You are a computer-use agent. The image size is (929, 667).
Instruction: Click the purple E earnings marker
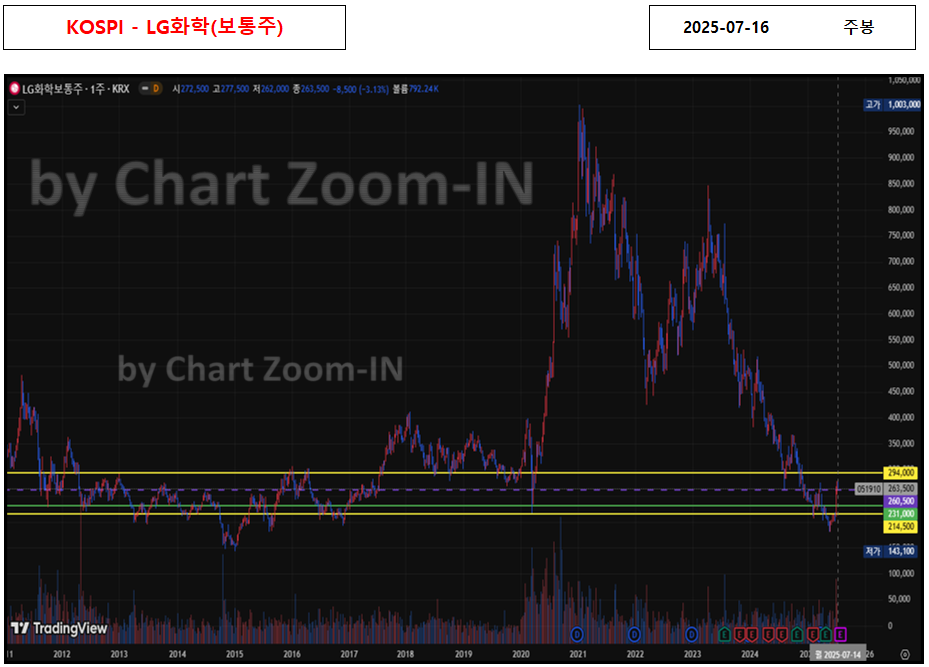pos(840,634)
